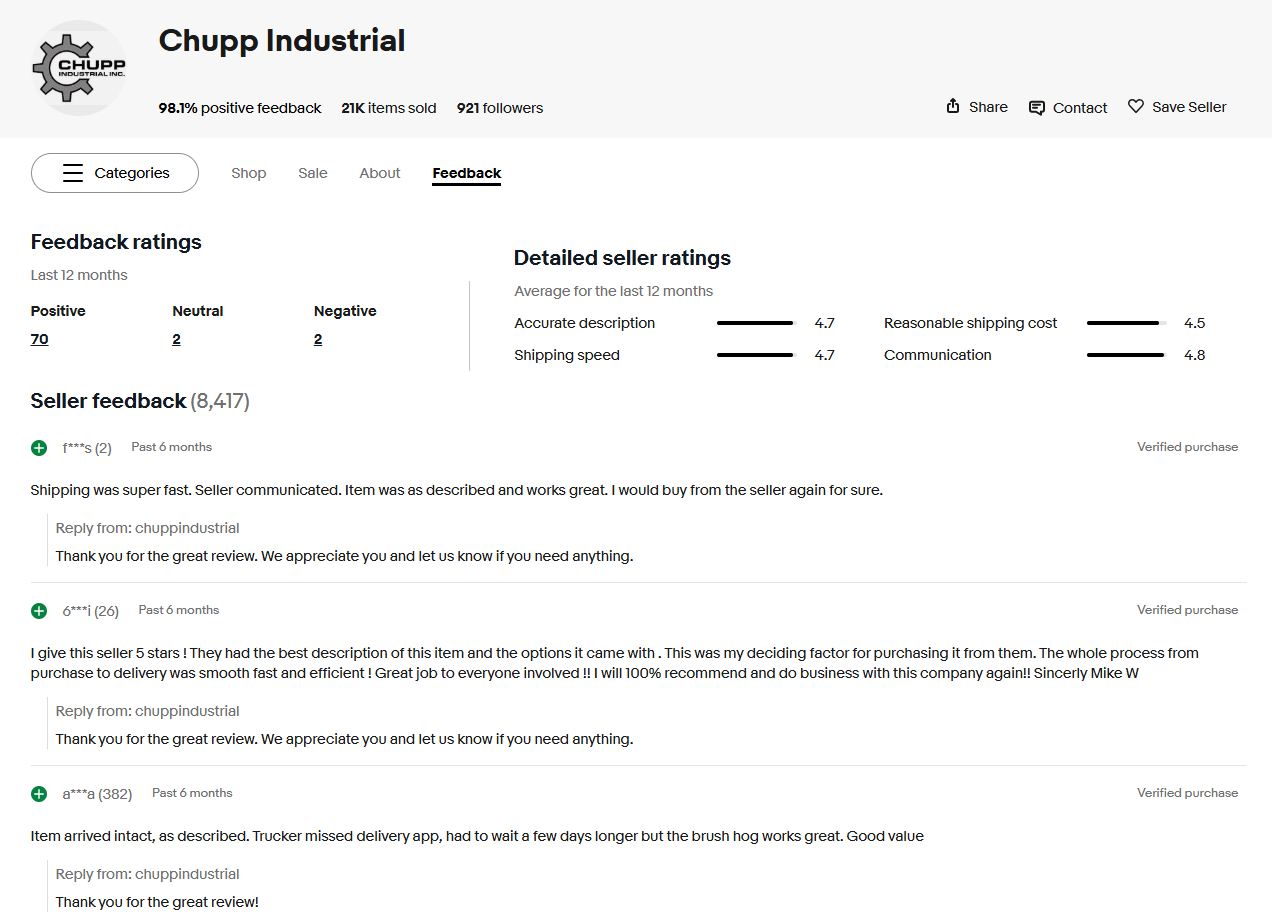Click the Chupp Industrial gear logo
Viewport: 1272px width, 924px height.
pyautogui.click(x=79, y=68)
